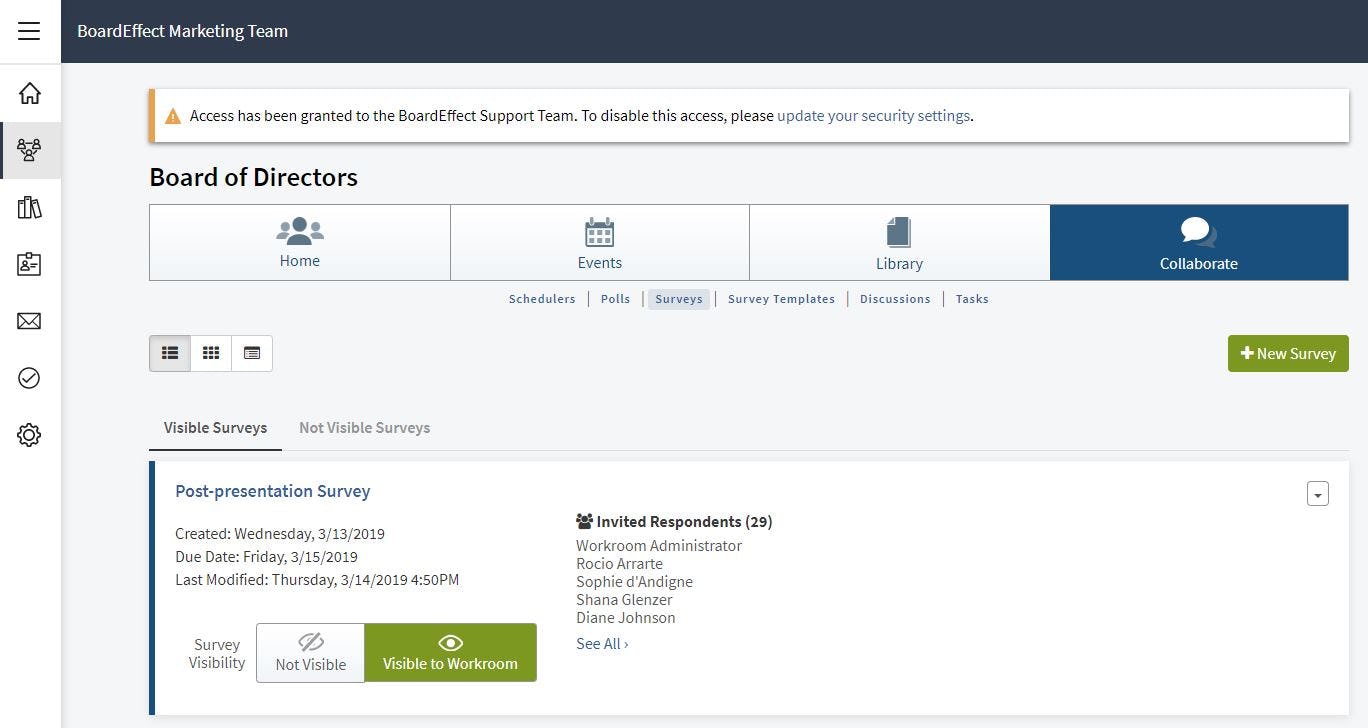Open the Settings gear icon
The width and height of the screenshot is (1368, 728).
click(x=30, y=434)
